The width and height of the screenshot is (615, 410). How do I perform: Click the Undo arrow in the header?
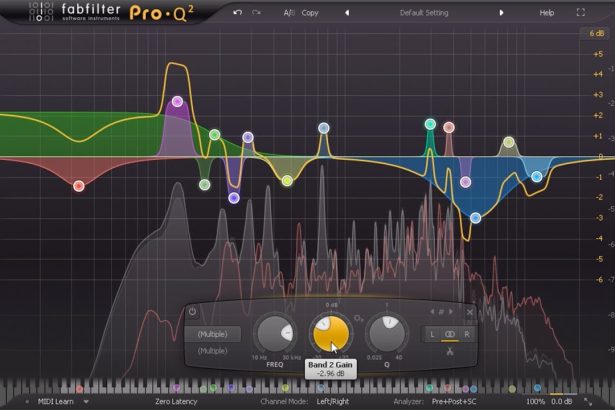tap(237, 14)
